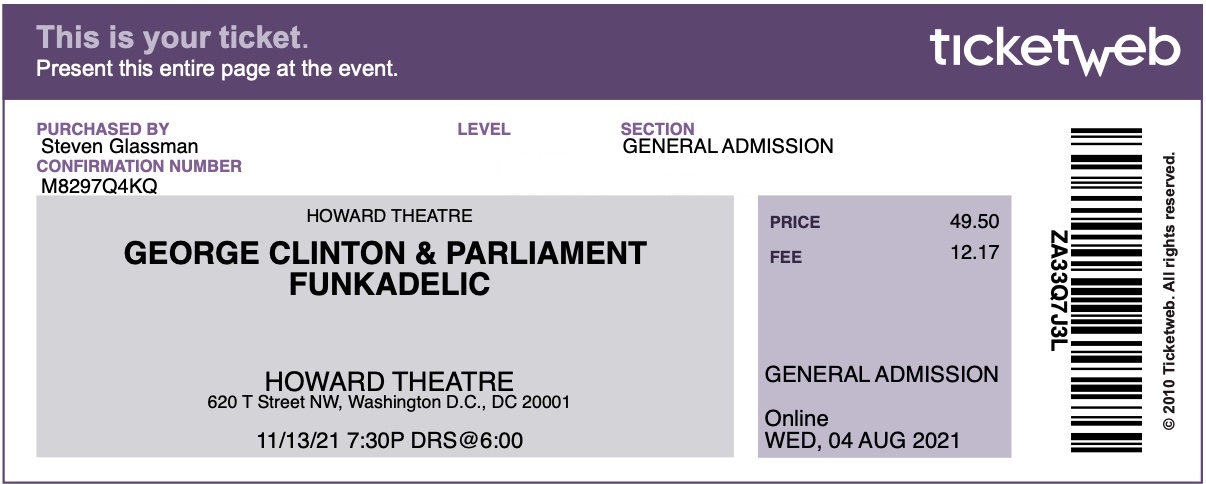Select the barcode number ZA33Q7J3L
The image size is (1206, 484).
coord(1058,291)
